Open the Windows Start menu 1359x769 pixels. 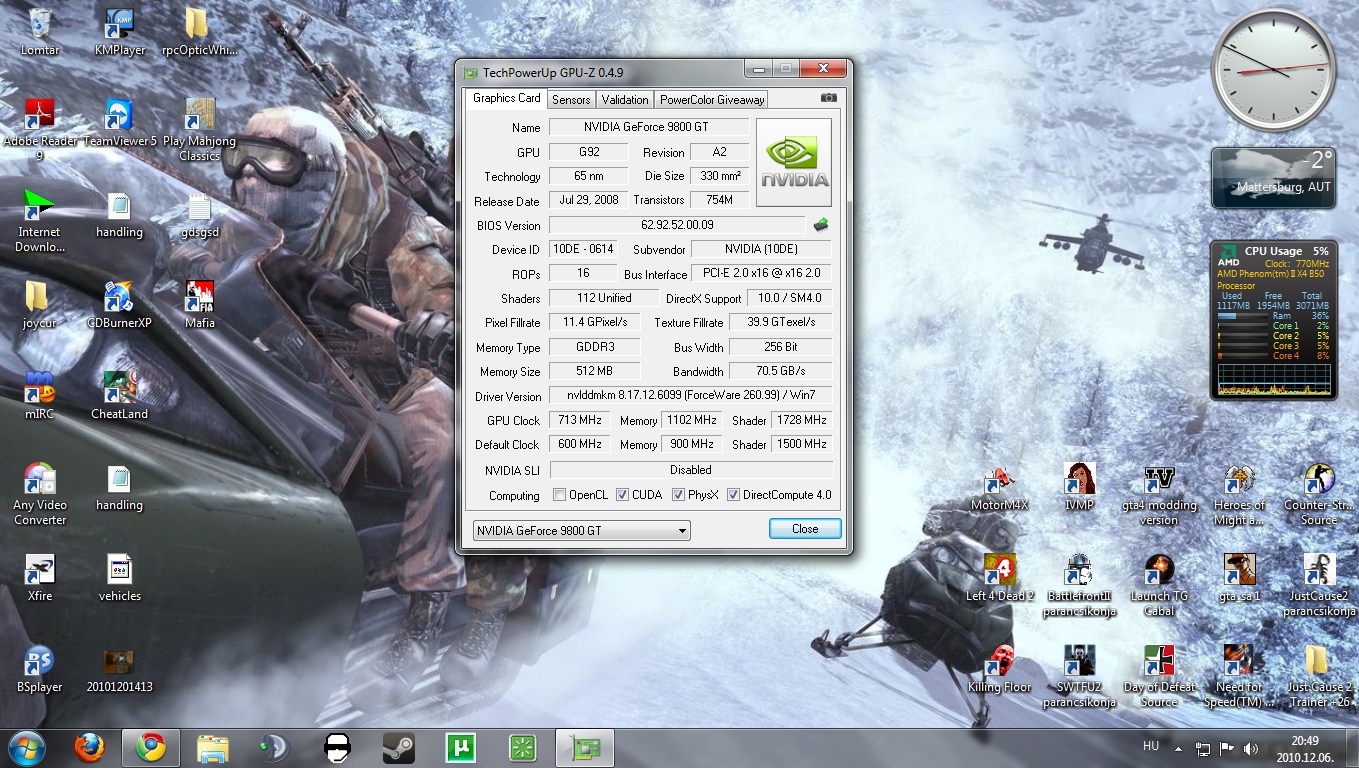pos(27,747)
